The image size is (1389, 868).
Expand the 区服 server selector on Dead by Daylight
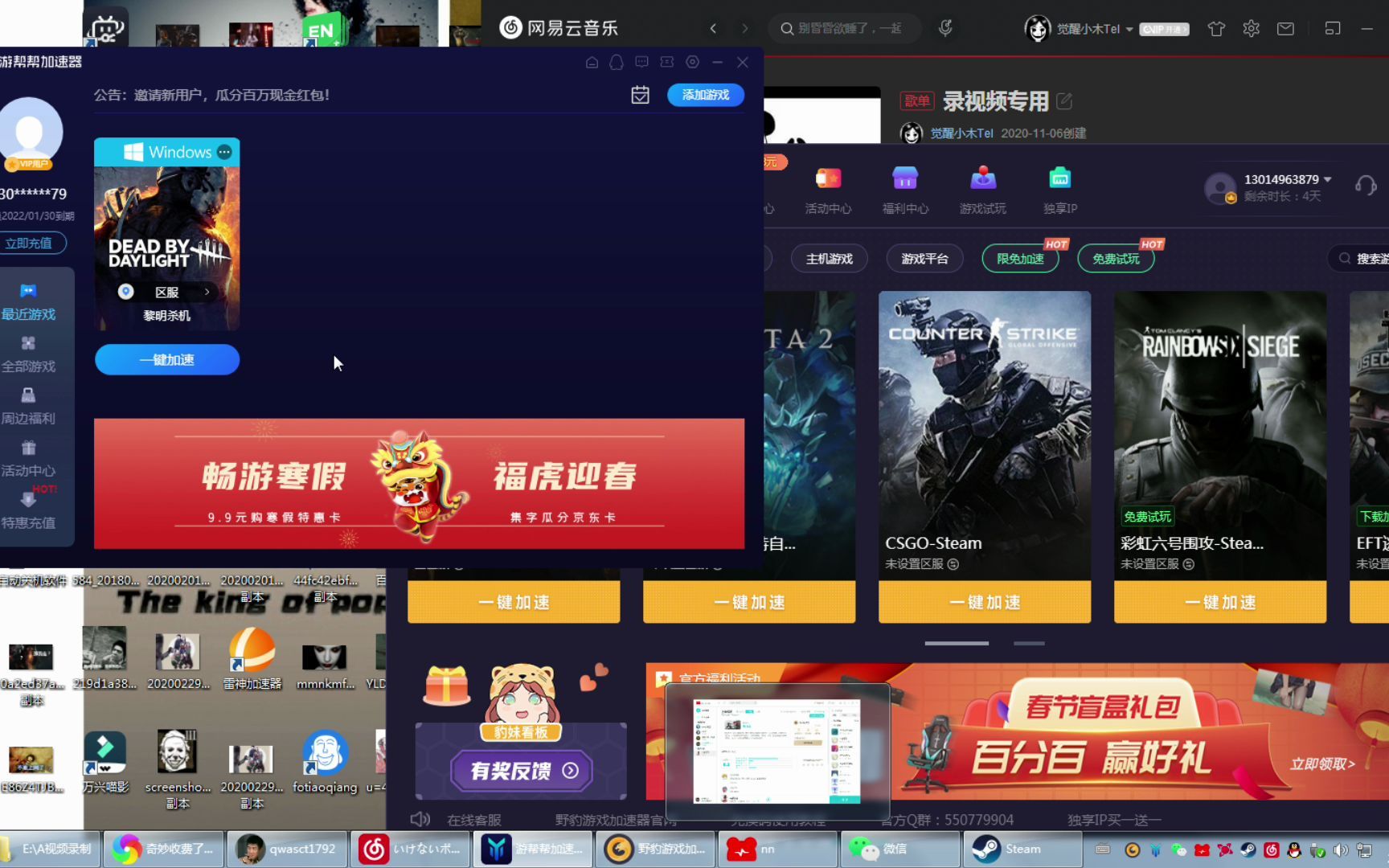(x=167, y=292)
